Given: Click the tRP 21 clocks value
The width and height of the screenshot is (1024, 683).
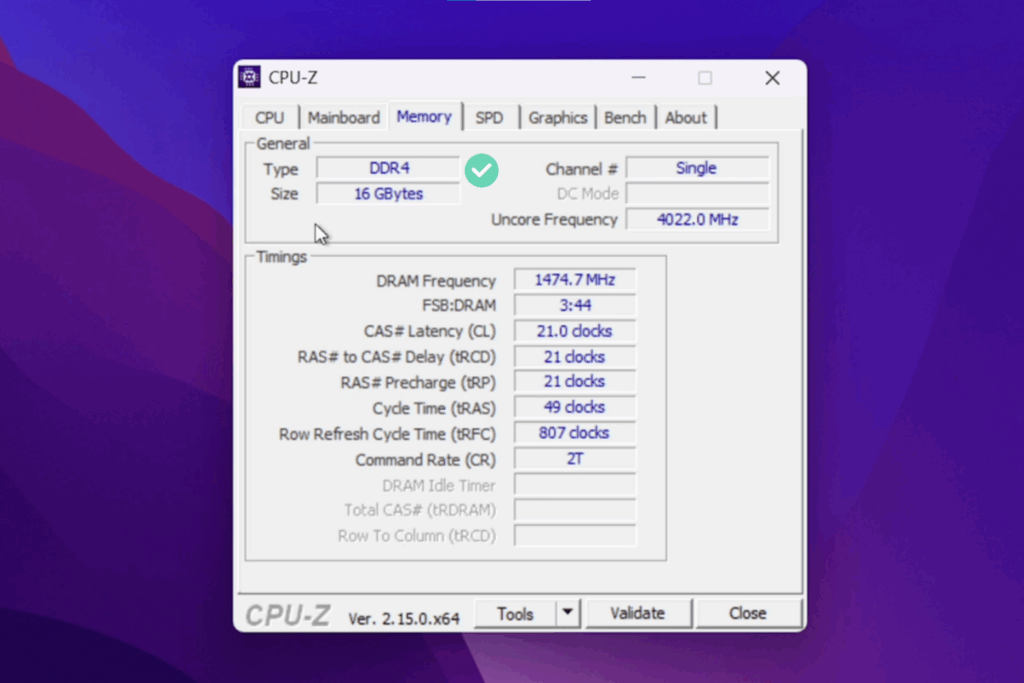Looking at the screenshot, I should pos(575,381).
